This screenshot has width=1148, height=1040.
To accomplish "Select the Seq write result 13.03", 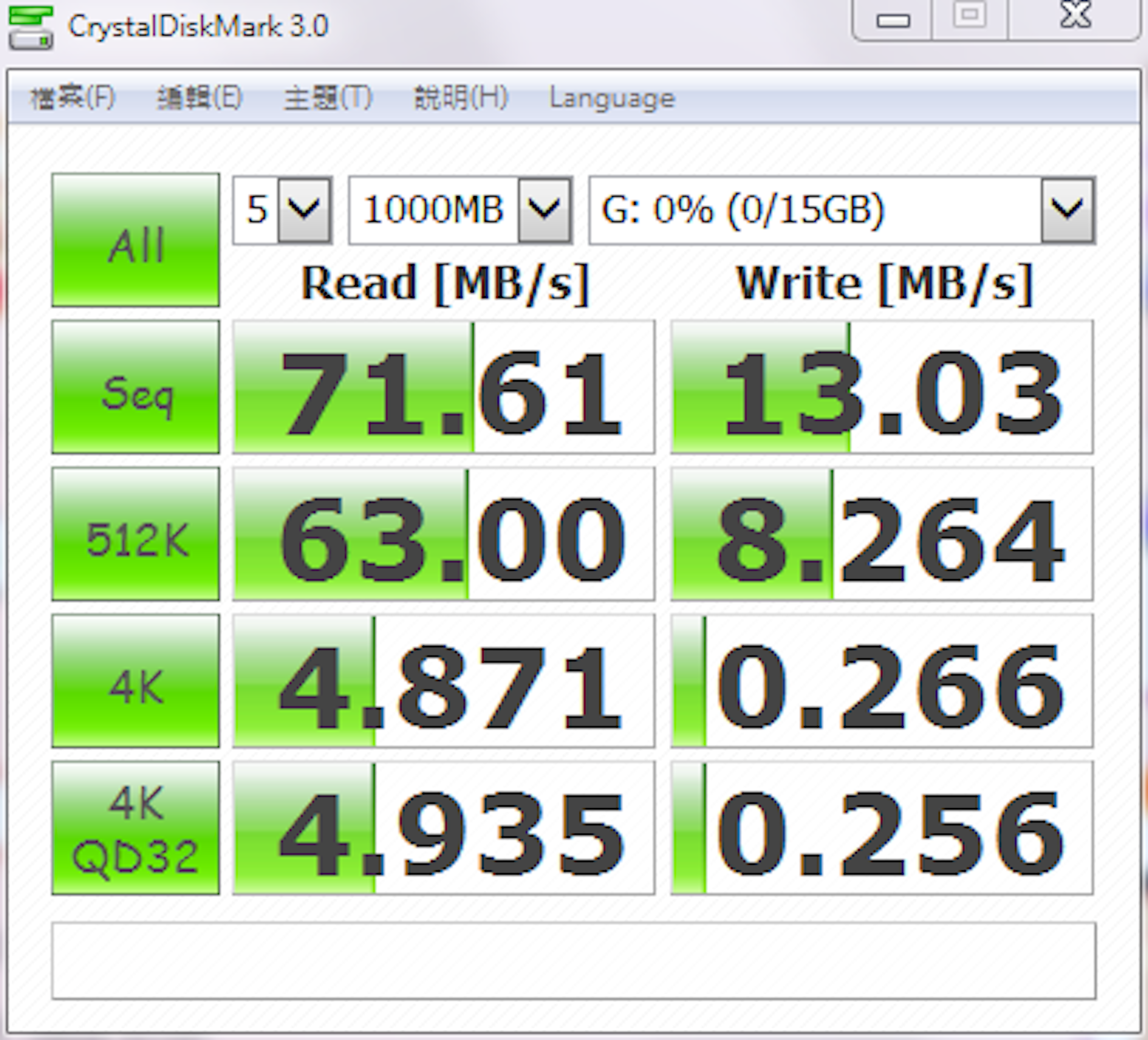I will click(x=882, y=387).
